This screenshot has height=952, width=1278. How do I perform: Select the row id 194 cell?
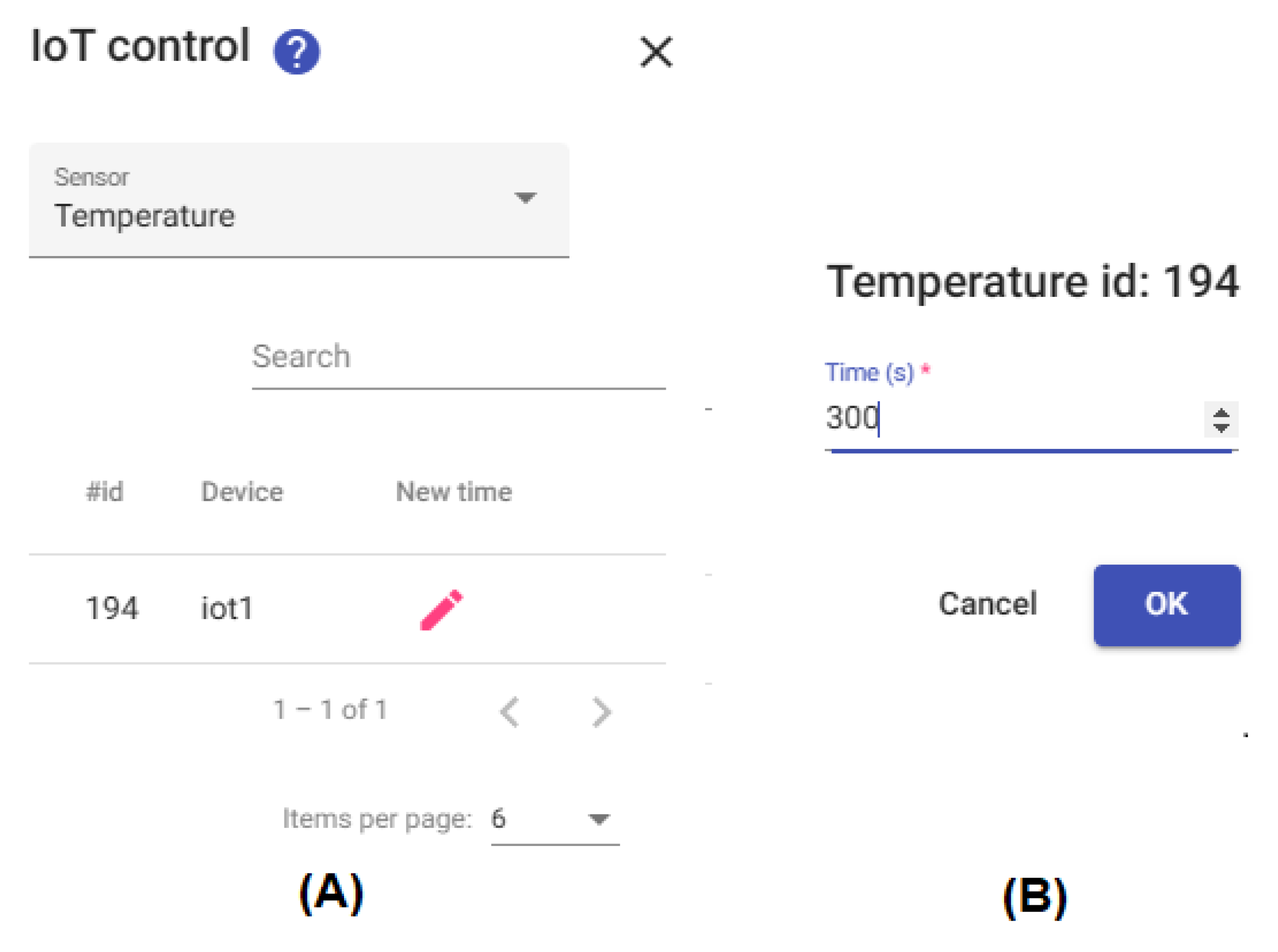coord(112,609)
